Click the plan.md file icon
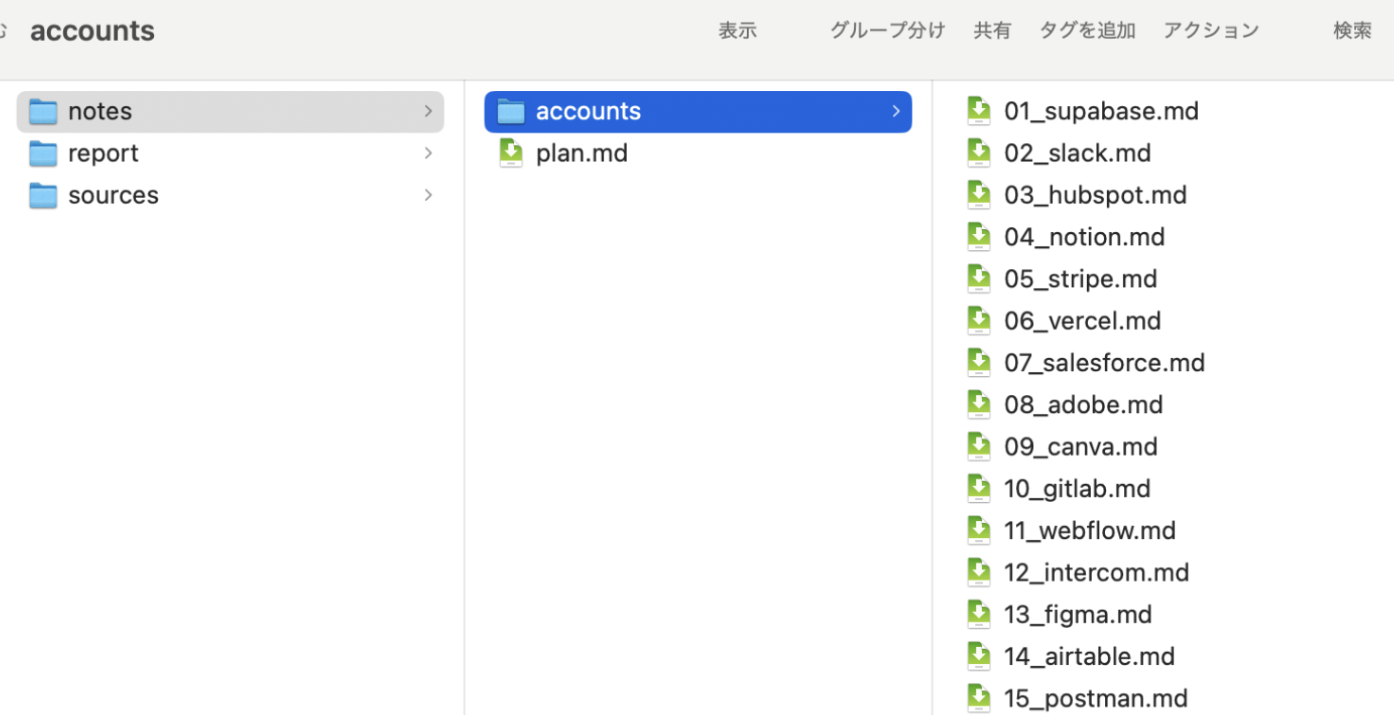This screenshot has width=1394, height=718. coord(511,153)
